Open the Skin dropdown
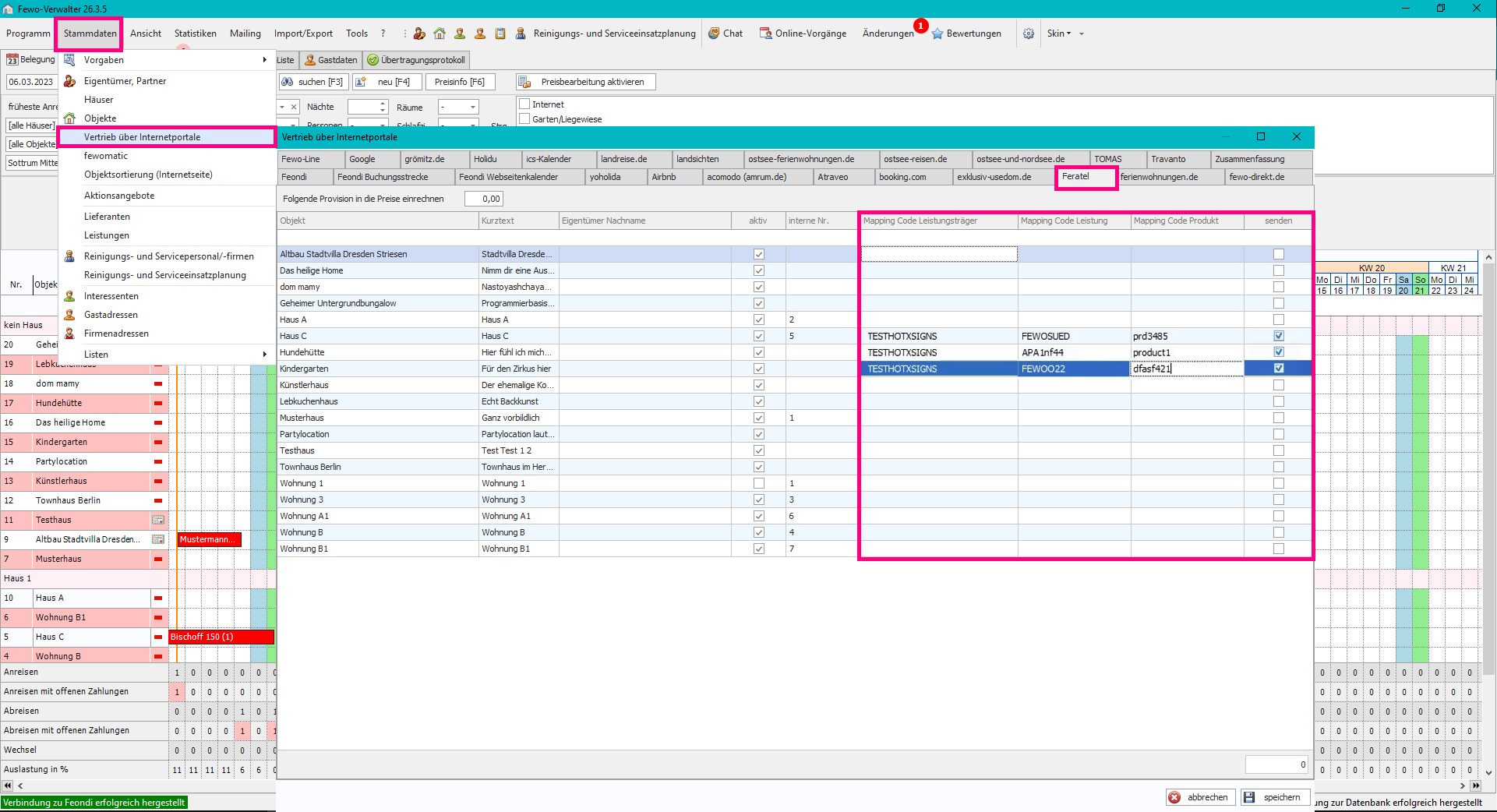 click(1059, 34)
